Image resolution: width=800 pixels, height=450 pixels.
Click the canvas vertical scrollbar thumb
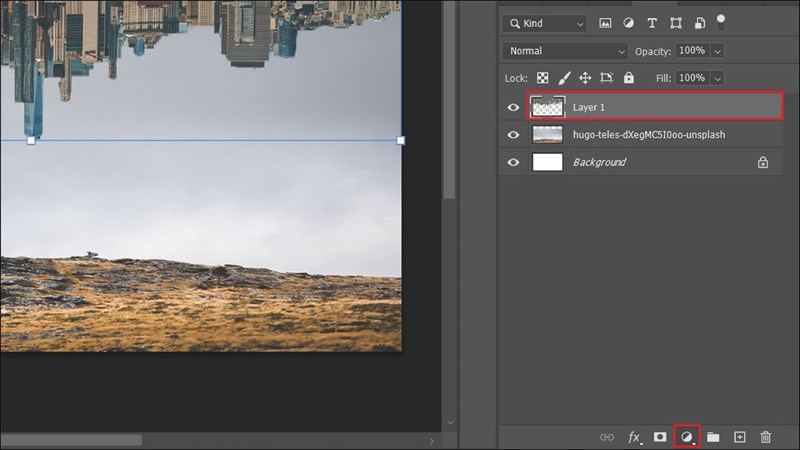(x=449, y=99)
